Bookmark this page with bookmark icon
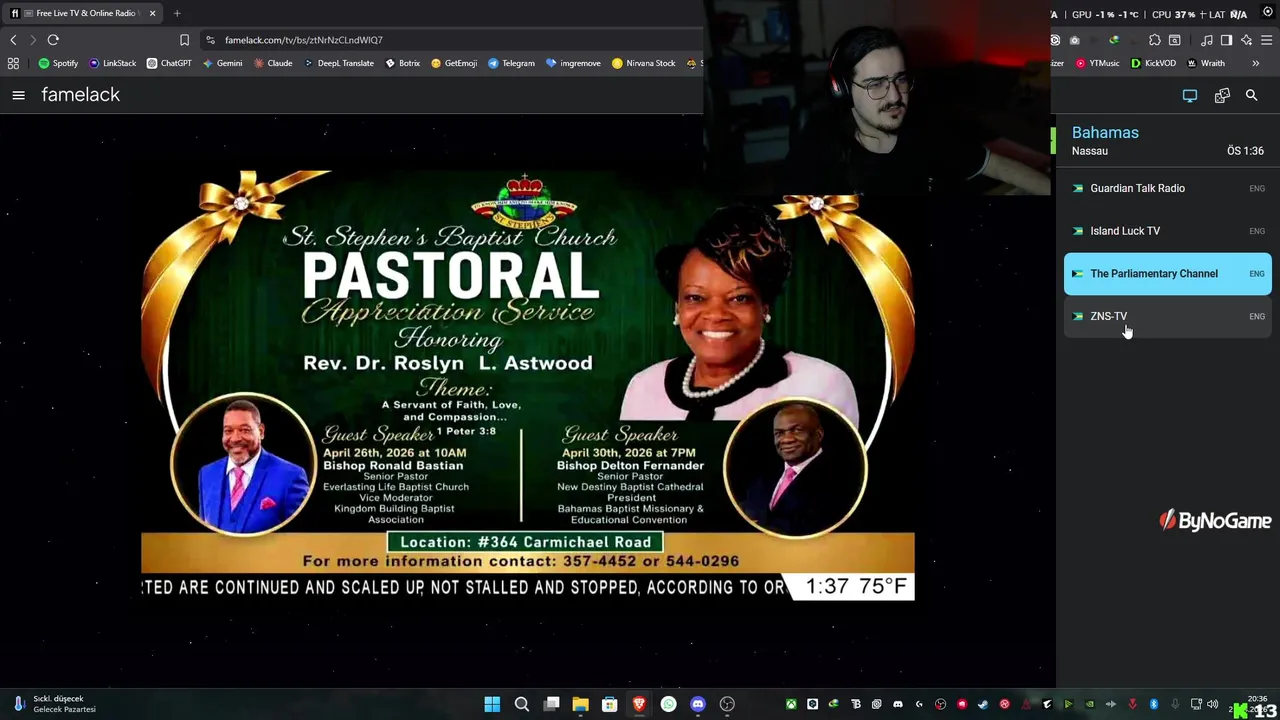The width and height of the screenshot is (1280, 720). point(184,40)
